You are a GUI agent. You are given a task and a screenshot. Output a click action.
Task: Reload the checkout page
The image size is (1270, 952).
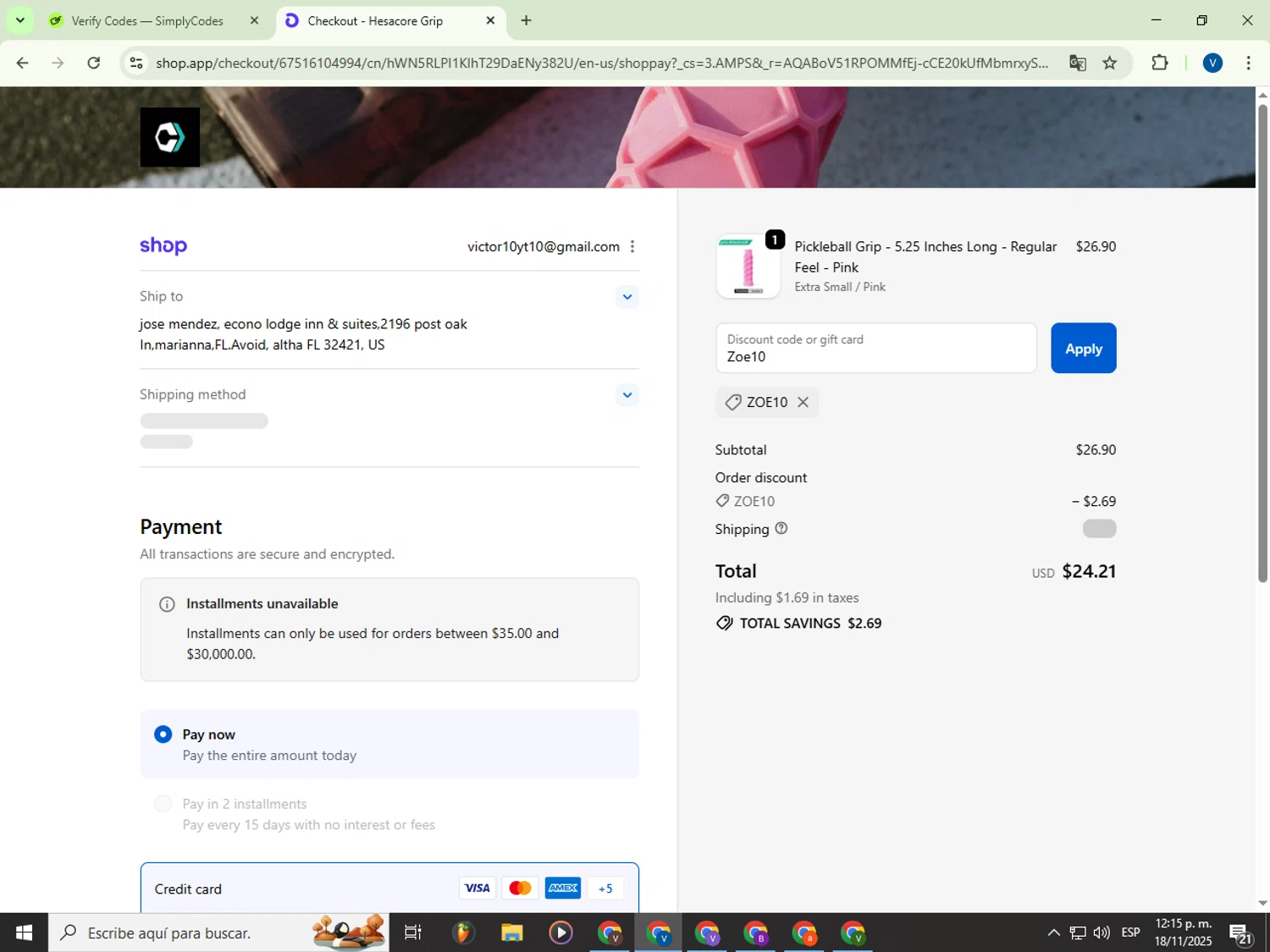(94, 63)
